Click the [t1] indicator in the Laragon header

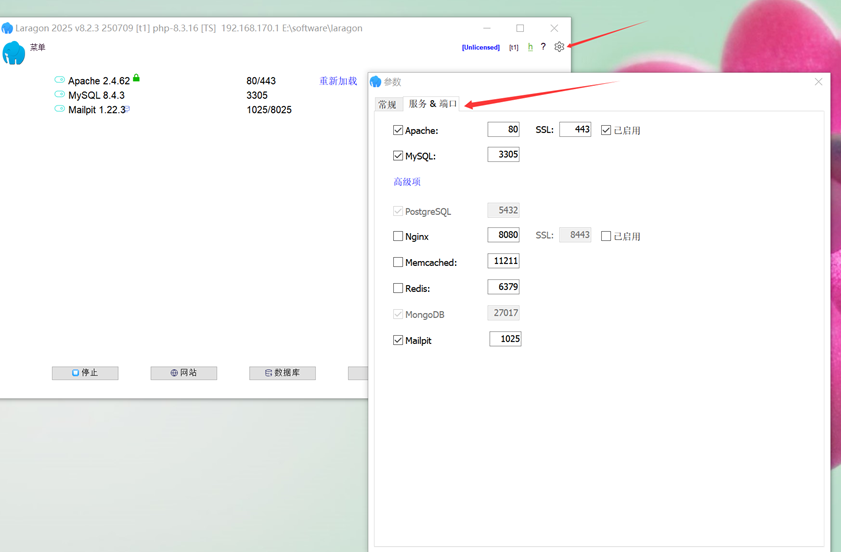click(x=514, y=47)
